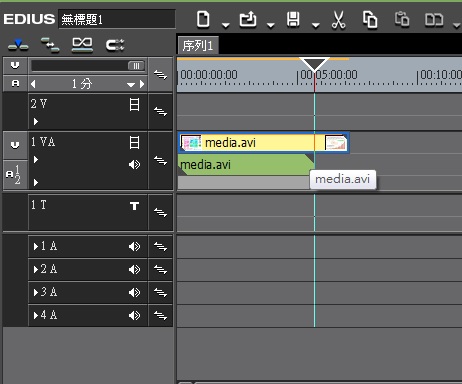
Task: Toggle sync lock for 2 V track
Action: (160, 111)
